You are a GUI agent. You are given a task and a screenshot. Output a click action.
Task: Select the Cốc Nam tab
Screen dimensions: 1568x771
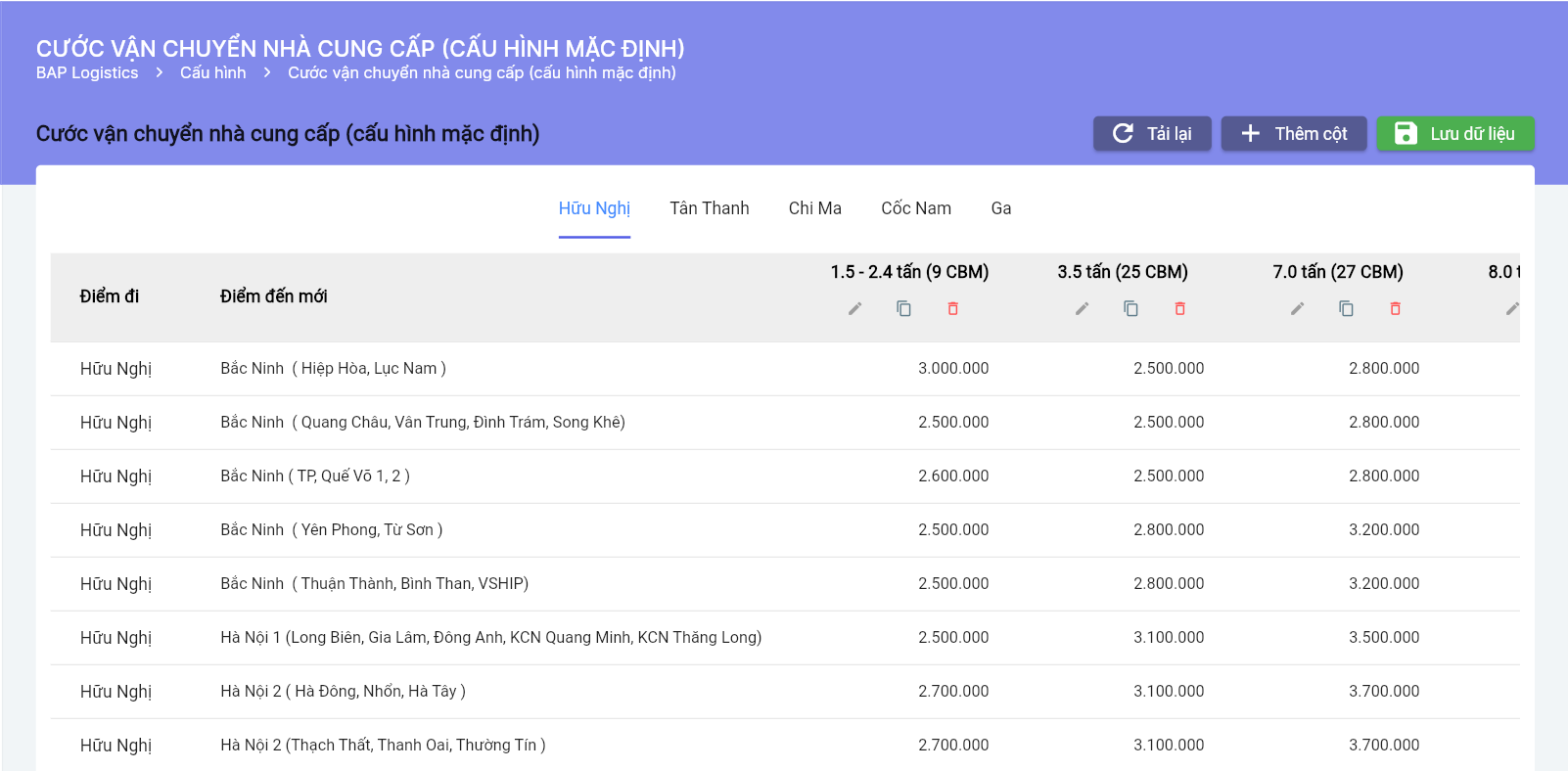915,208
